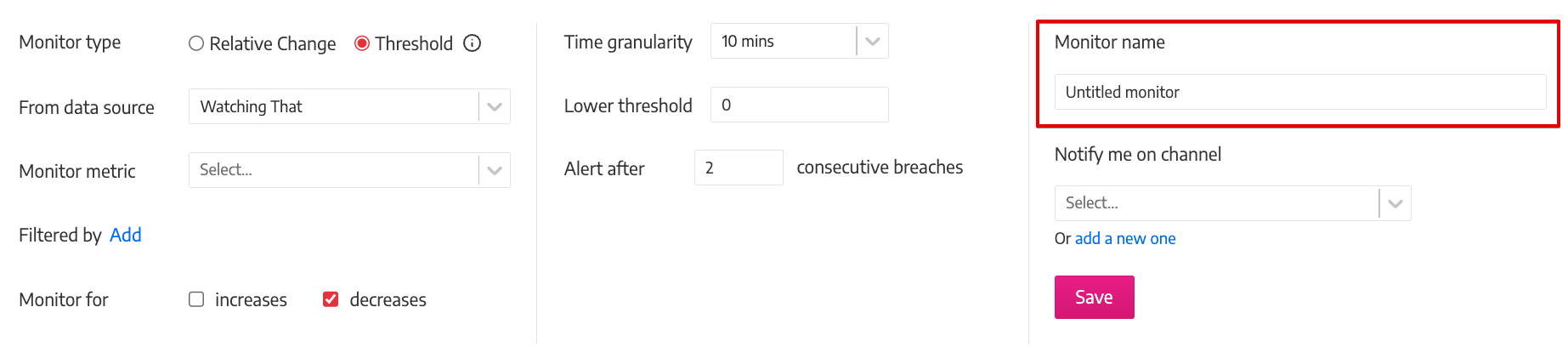Click the Monitor metric Select placeholder
This screenshot has width=1568, height=347.
pyautogui.click(x=226, y=170)
